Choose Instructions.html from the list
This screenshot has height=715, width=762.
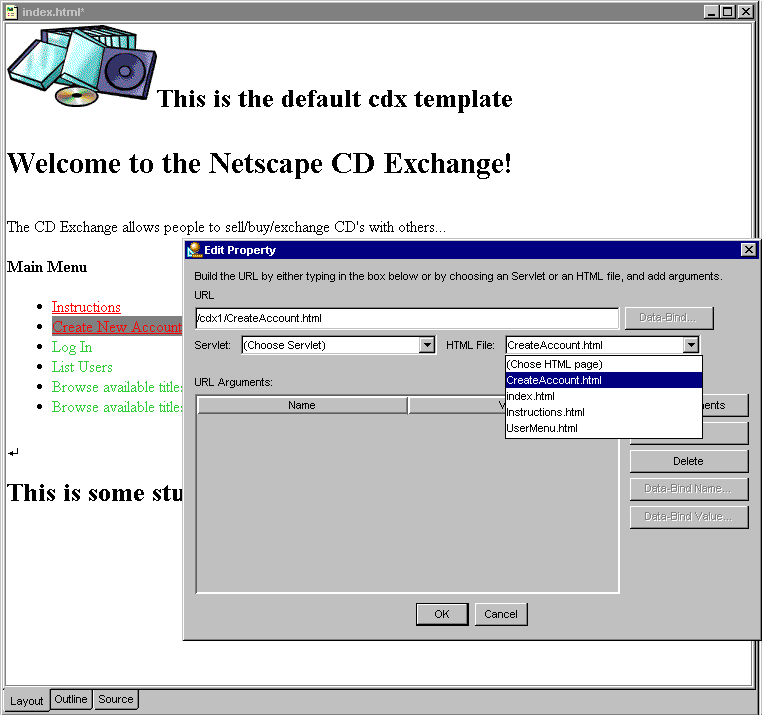point(604,412)
